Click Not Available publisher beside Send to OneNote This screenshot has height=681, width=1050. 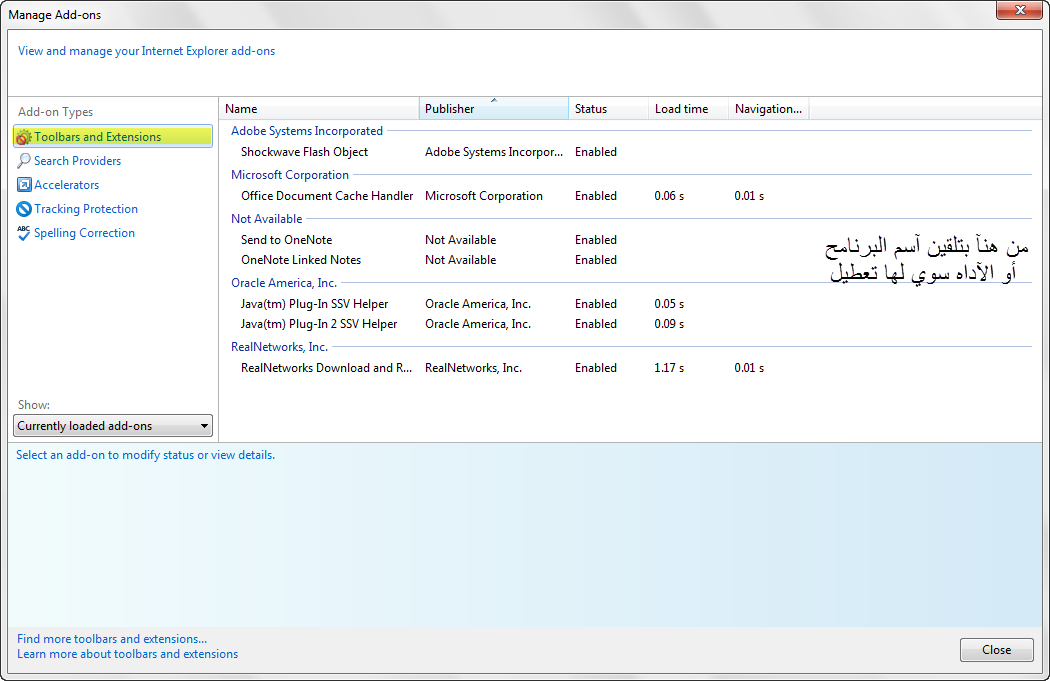click(x=461, y=240)
